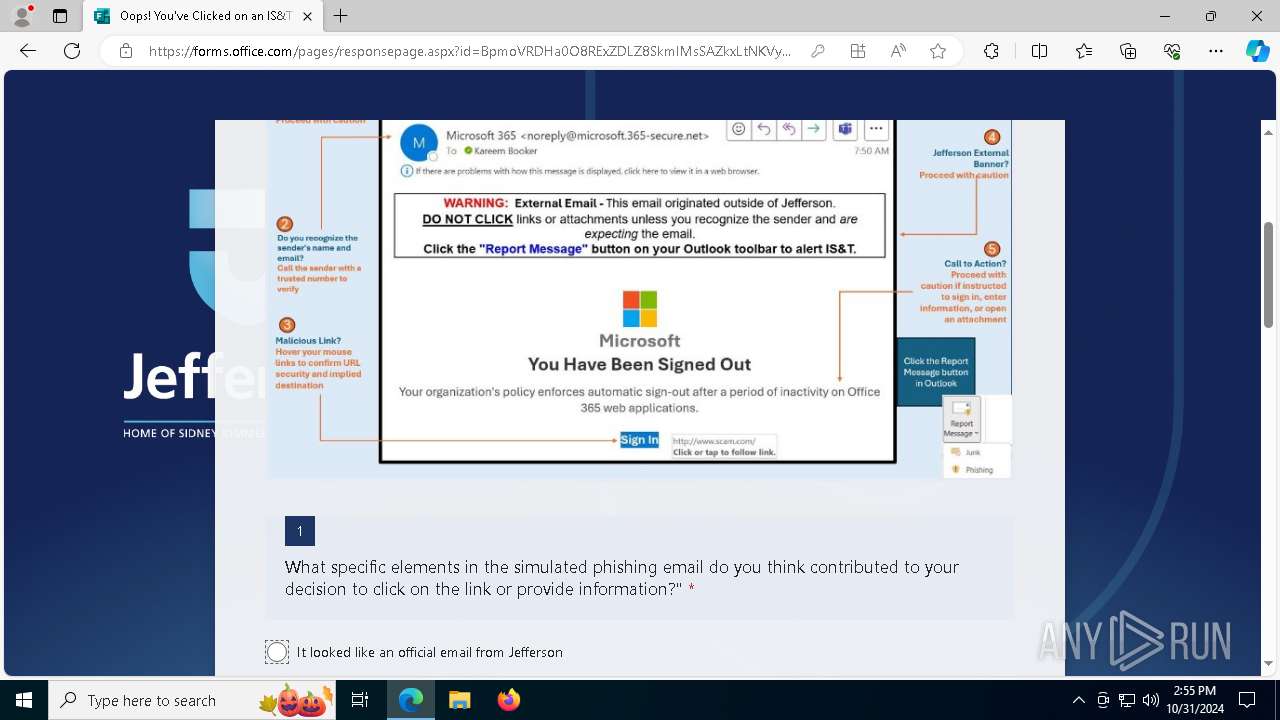1280x720 pixels.
Task: Open Firefox from taskbar
Action: pos(508,700)
